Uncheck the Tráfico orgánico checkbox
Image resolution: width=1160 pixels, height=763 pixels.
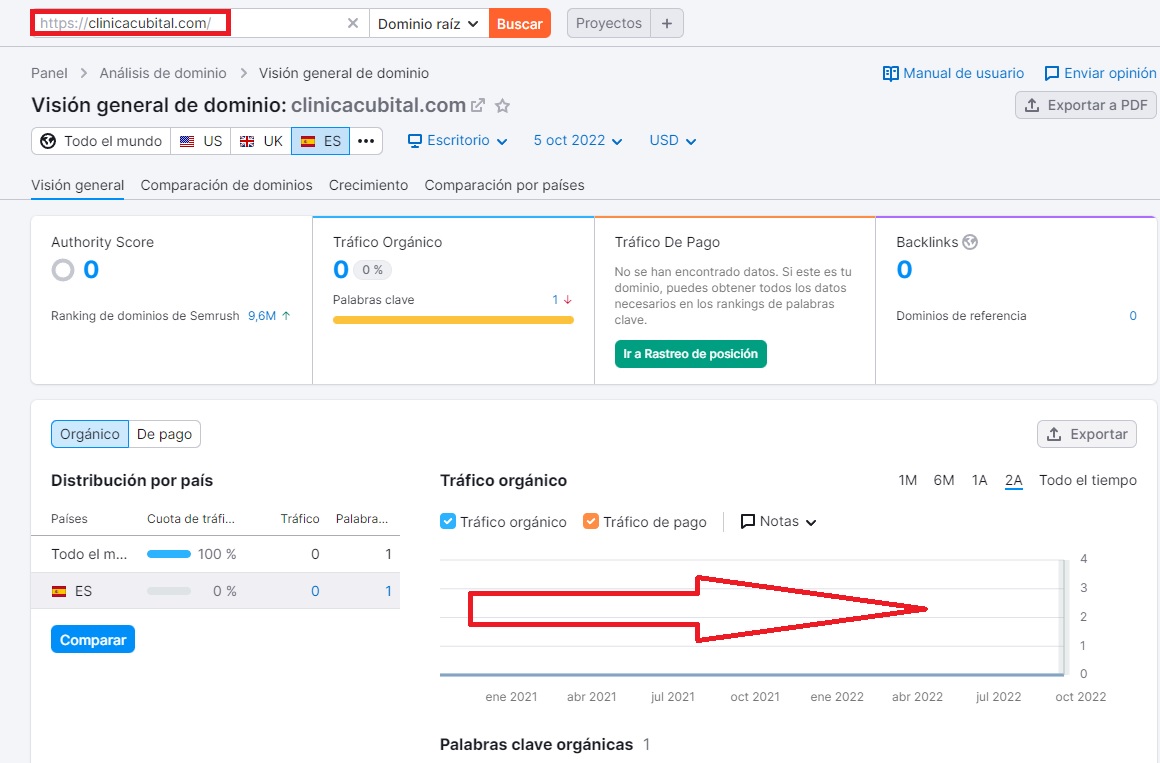[x=448, y=521]
